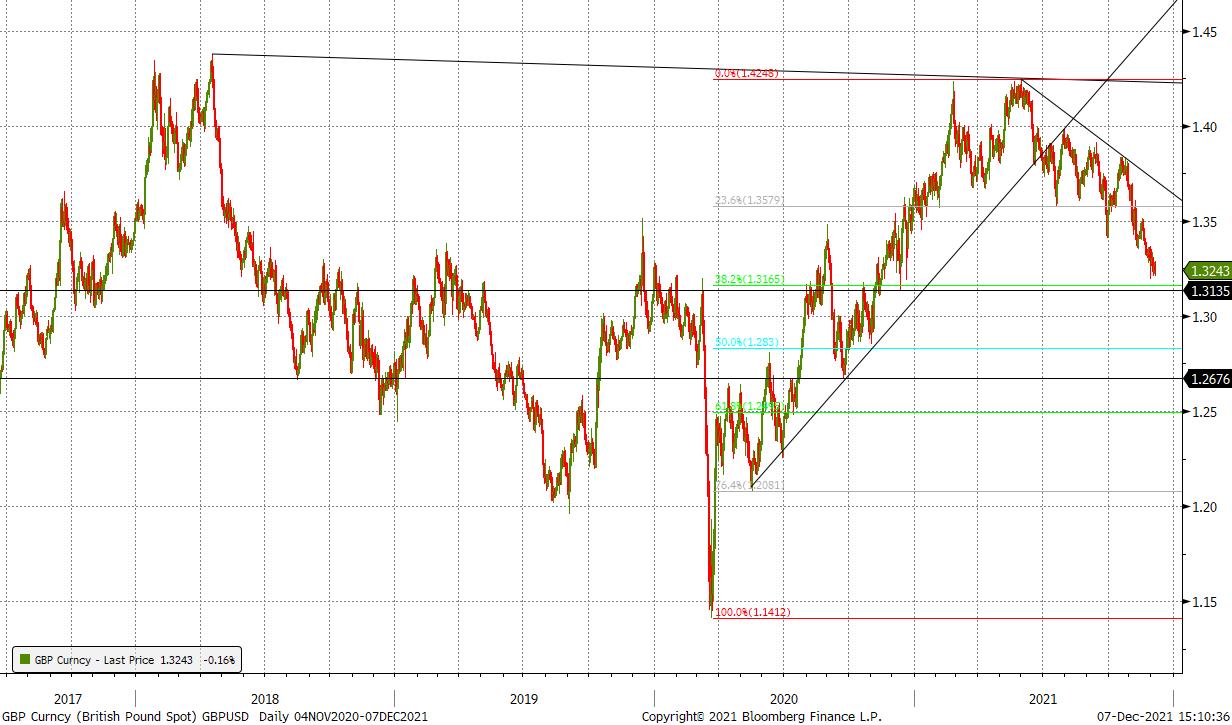Select the black 1.3135 price level tag
The height and width of the screenshot is (725, 1232).
pos(1208,291)
